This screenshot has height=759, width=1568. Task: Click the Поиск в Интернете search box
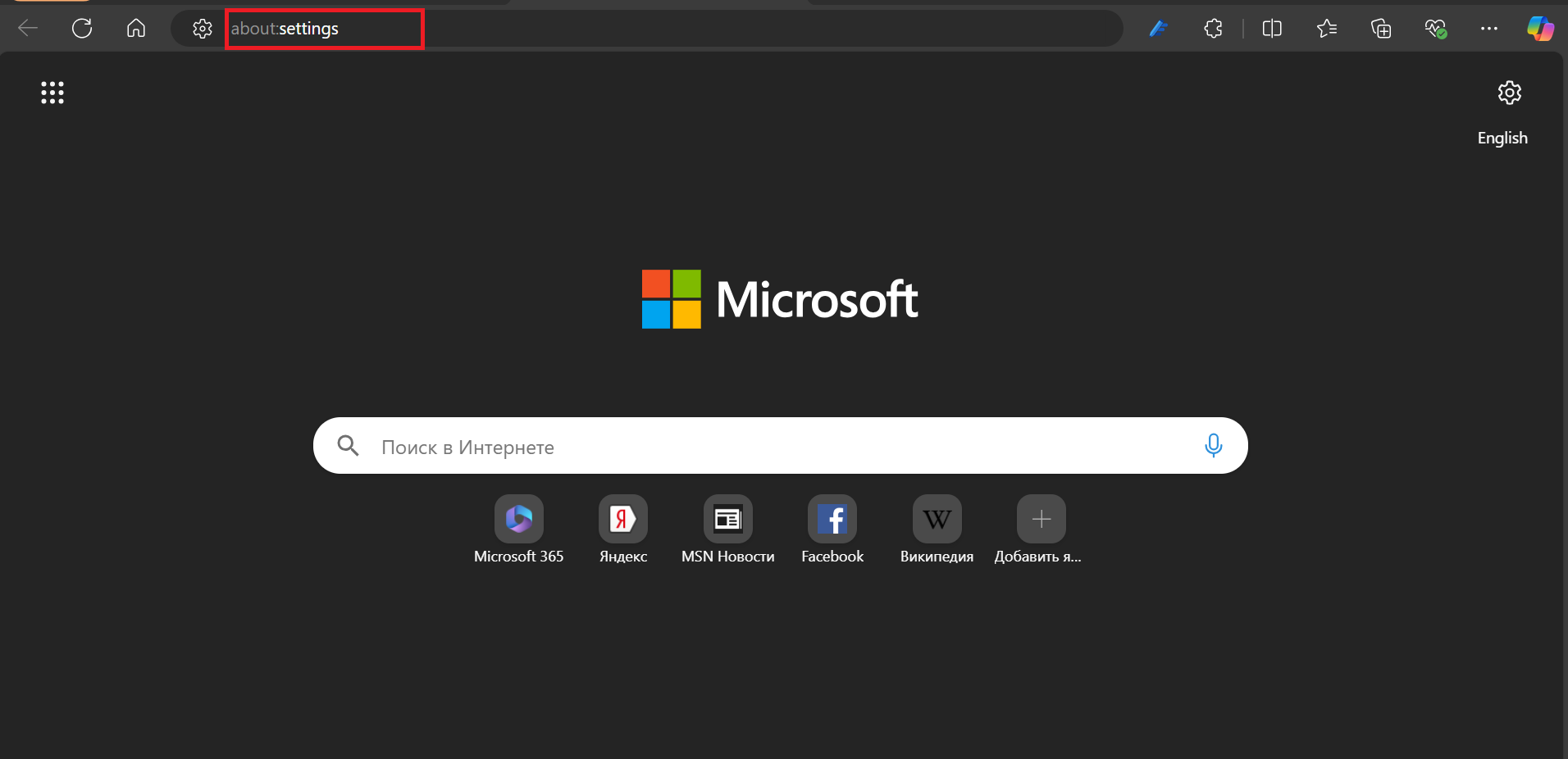tap(781, 446)
